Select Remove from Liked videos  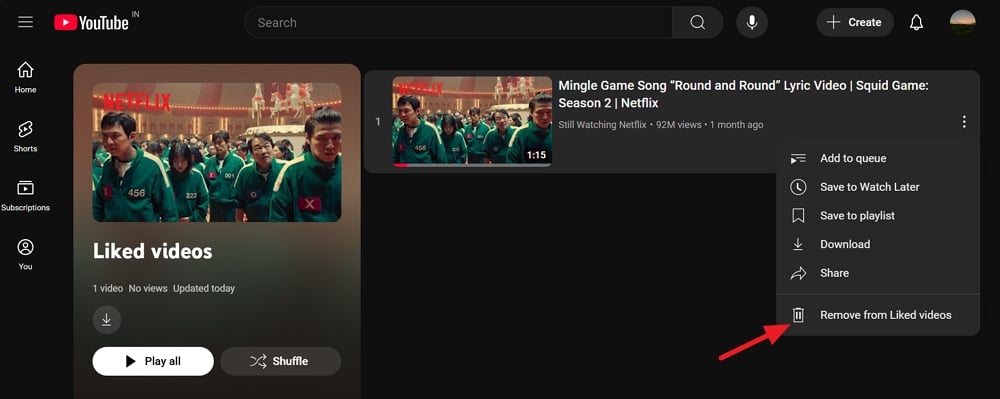click(x=878, y=315)
